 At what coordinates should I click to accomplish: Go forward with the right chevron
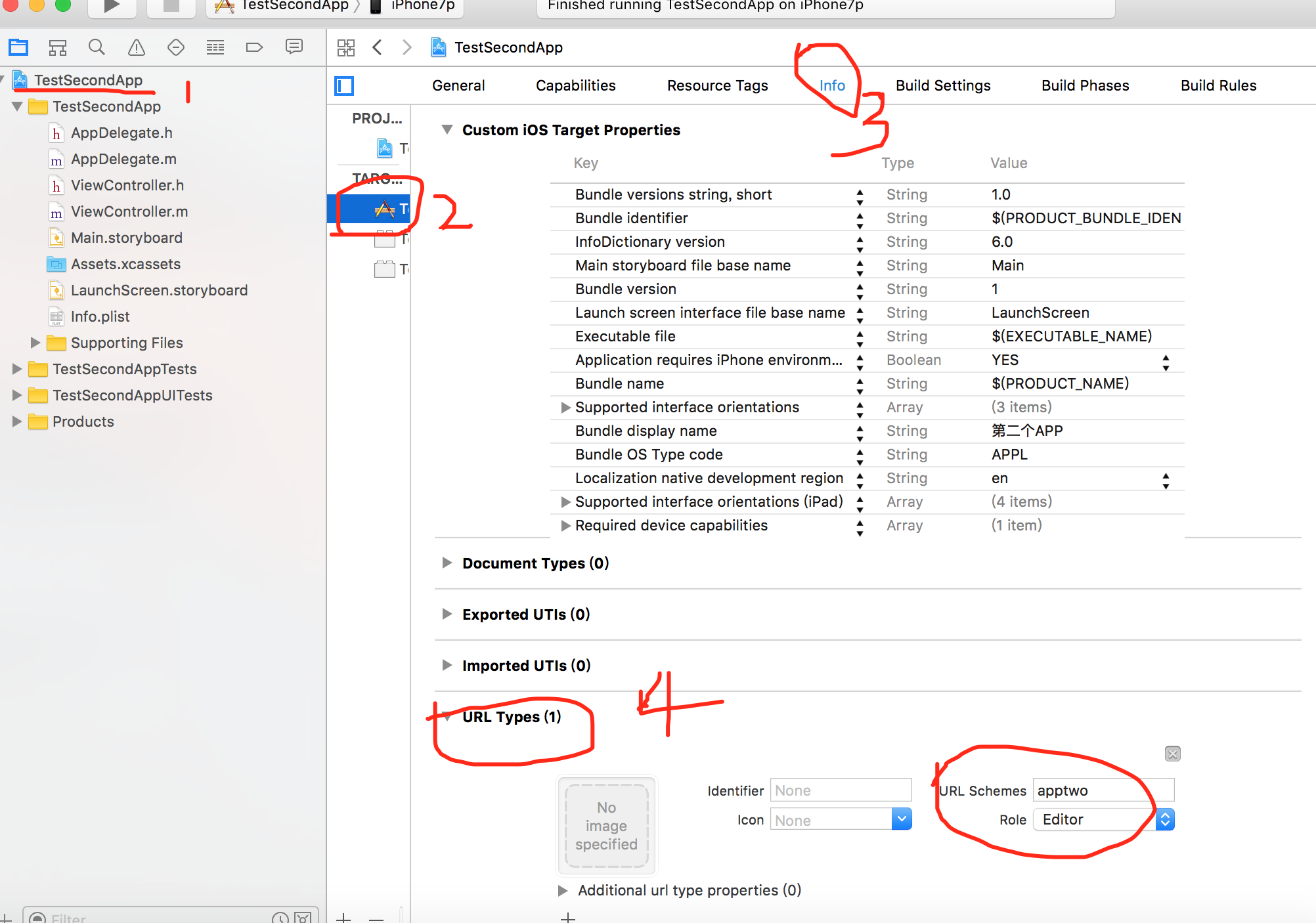[x=407, y=47]
